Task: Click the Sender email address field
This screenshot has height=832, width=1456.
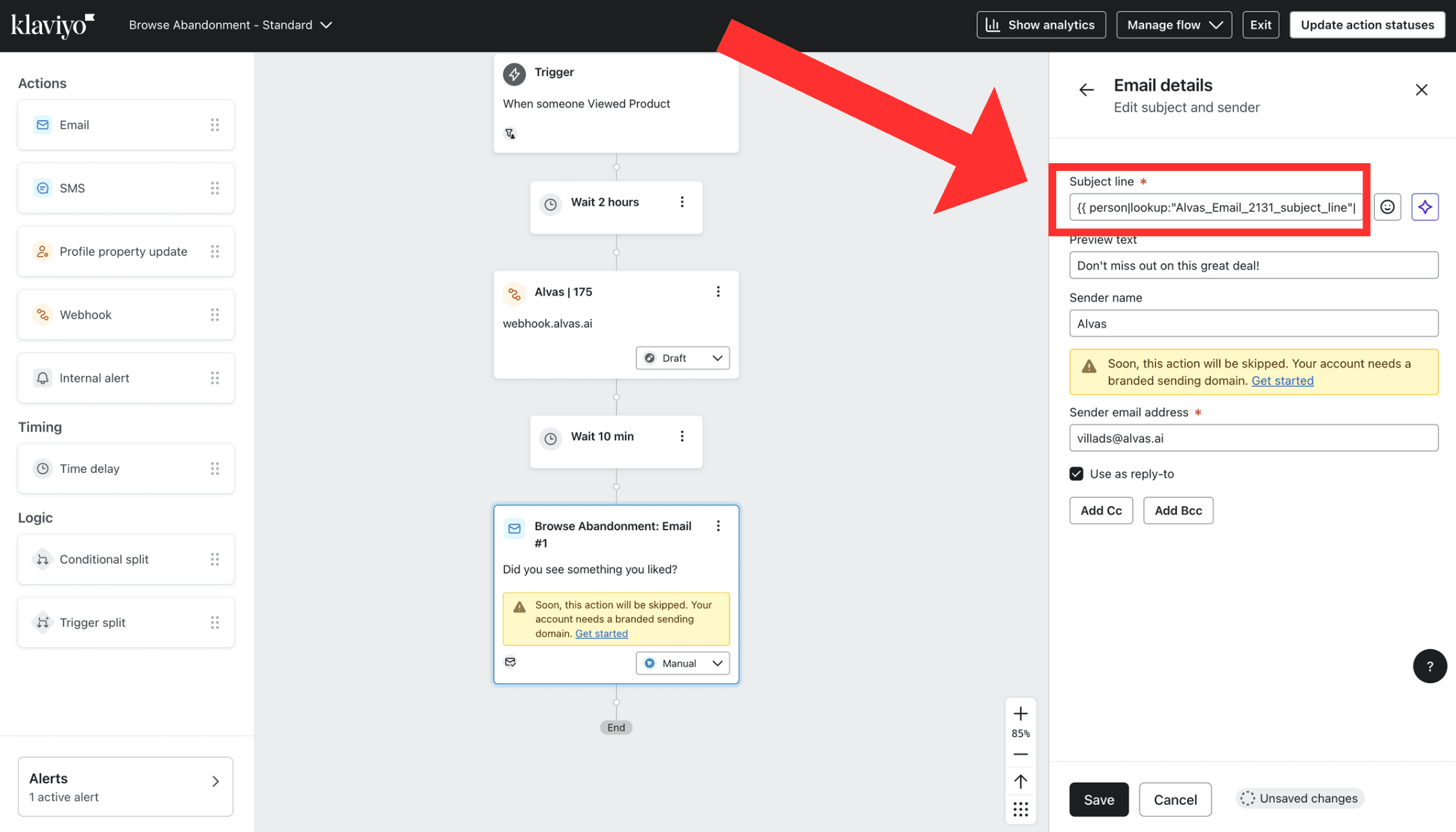Action: [1253, 438]
